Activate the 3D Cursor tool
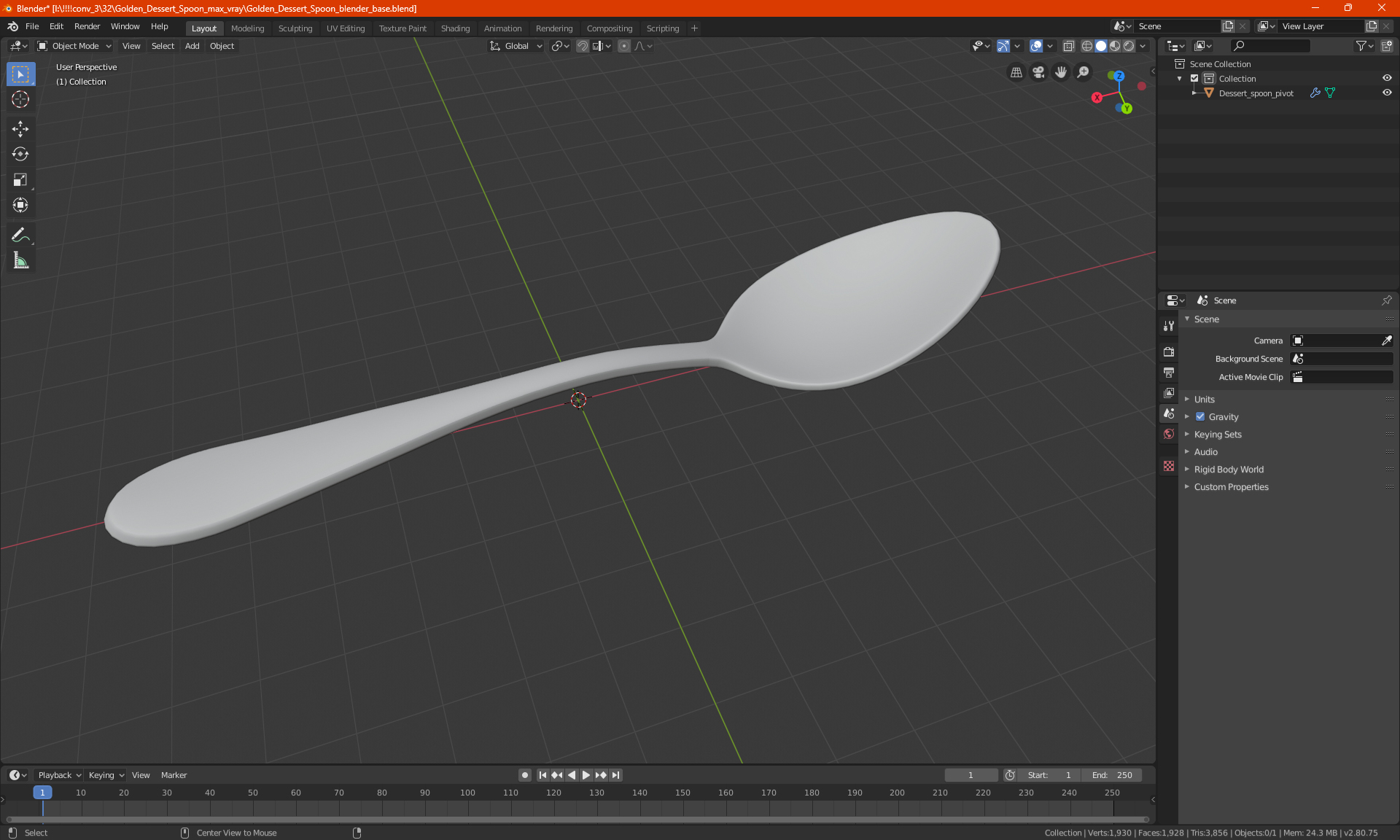Image resolution: width=1400 pixels, height=840 pixels. (20, 99)
